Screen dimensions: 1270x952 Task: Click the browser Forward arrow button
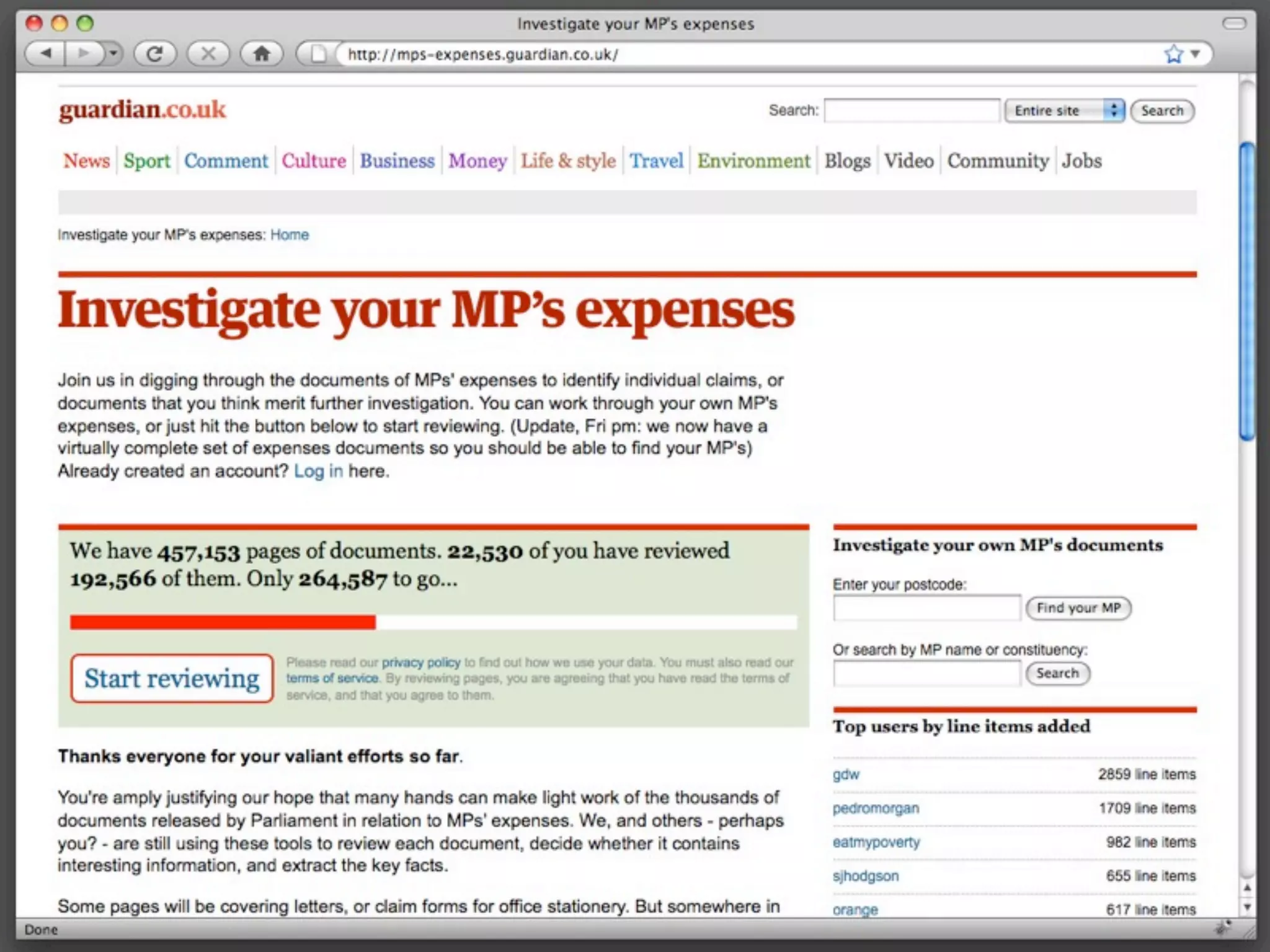[x=83, y=54]
